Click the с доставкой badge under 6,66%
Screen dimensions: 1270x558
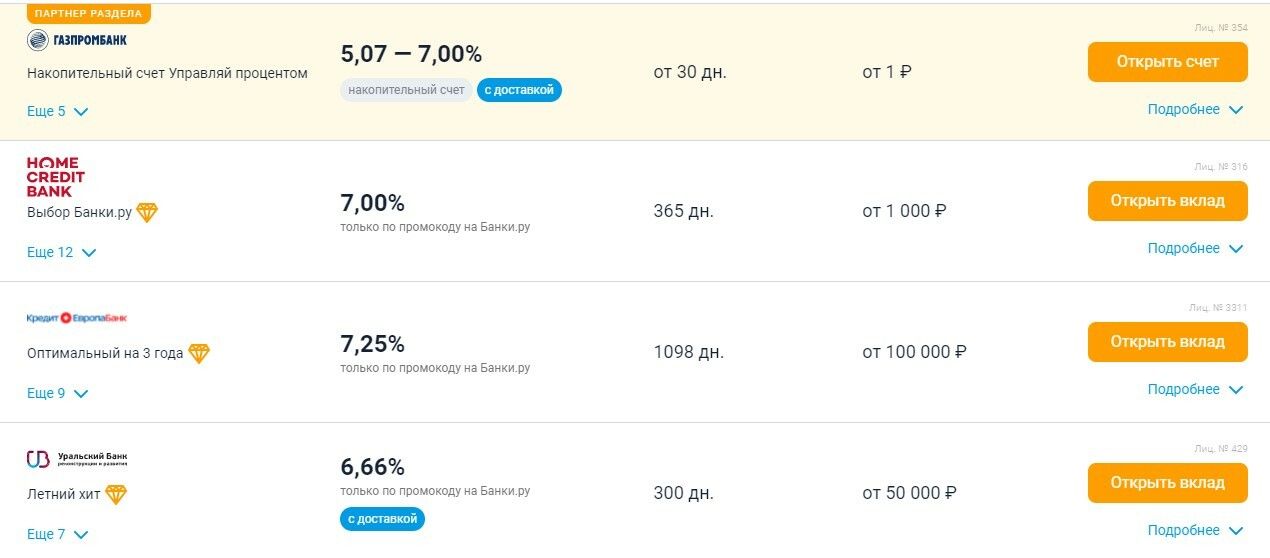[x=382, y=519]
